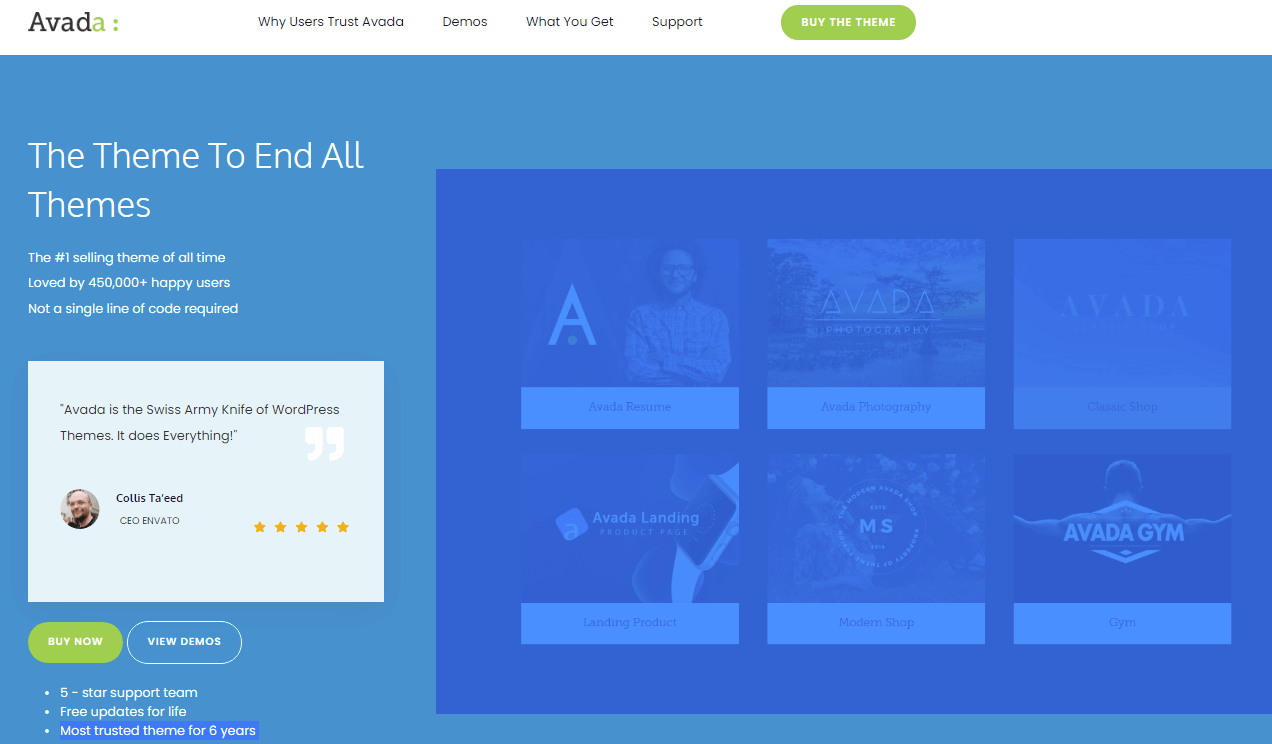Open the Avada Resume demo thumbnail
Viewport: 1272px width, 744px height.
click(x=630, y=313)
